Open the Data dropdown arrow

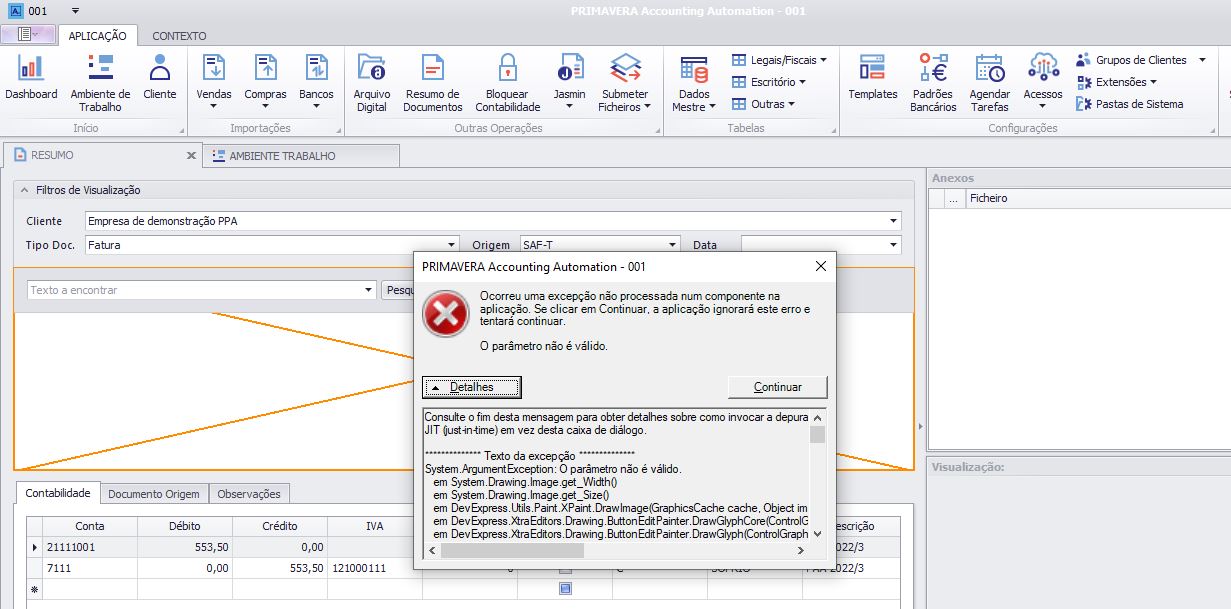(893, 245)
